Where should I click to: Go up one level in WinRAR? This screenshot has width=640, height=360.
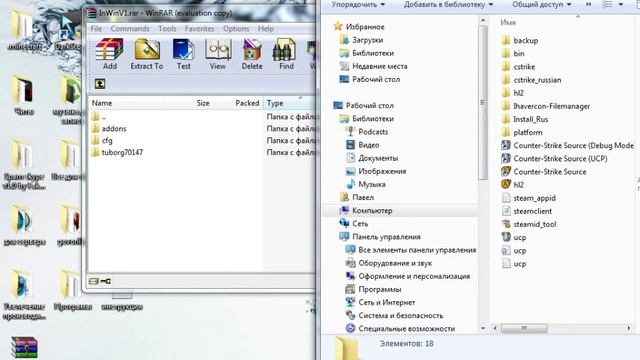pos(100,84)
